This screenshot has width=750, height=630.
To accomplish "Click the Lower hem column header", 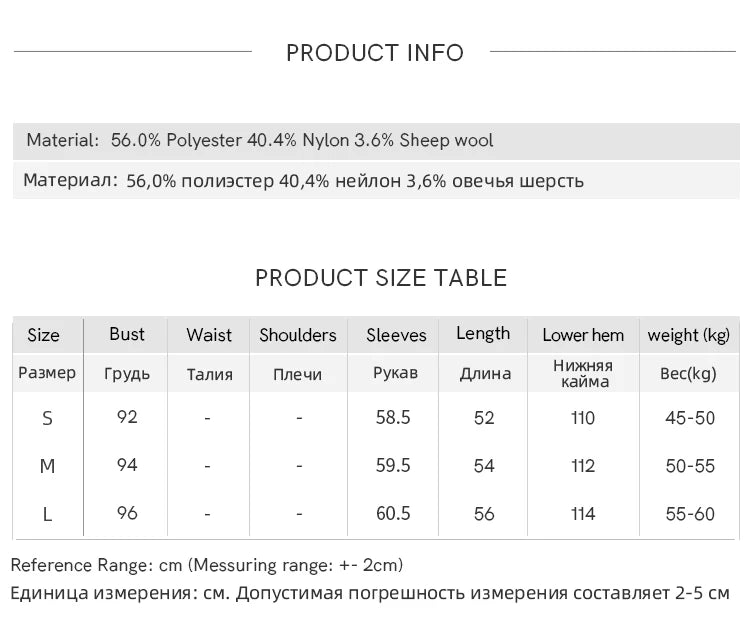I will (x=583, y=335).
